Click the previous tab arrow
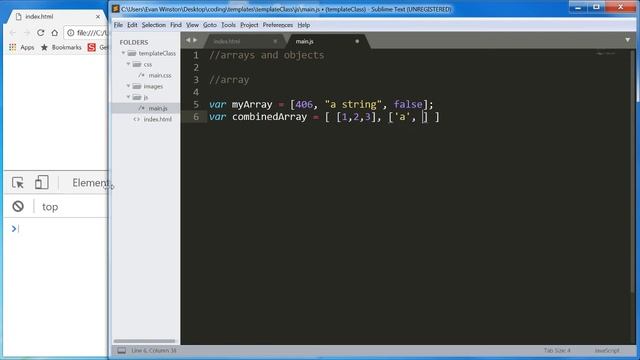Image resolution: width=640 pixels, height=360 pixels. click(x=188, y=40)
